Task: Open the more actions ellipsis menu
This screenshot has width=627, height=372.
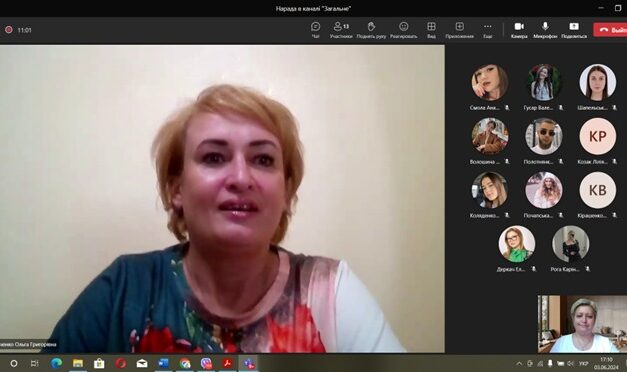Action: [x=487, y=30]
